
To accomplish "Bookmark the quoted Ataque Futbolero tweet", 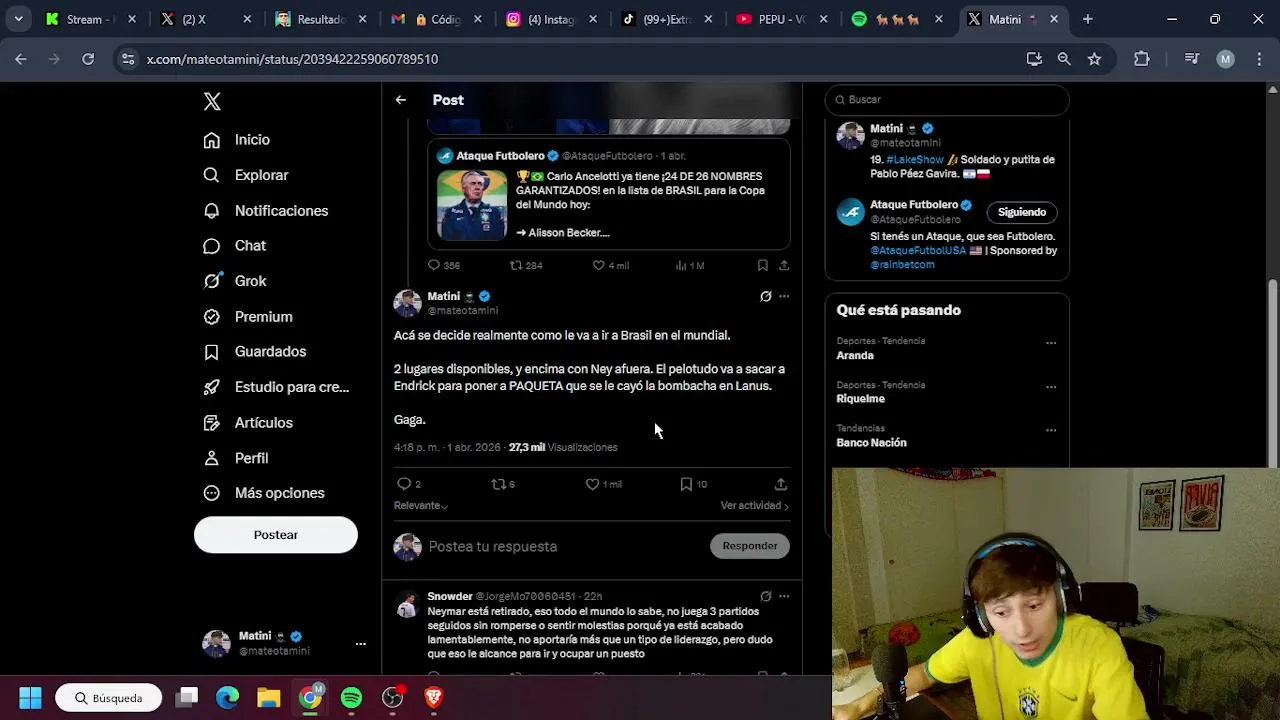I will pyautogui.click(x=762, y=265).
